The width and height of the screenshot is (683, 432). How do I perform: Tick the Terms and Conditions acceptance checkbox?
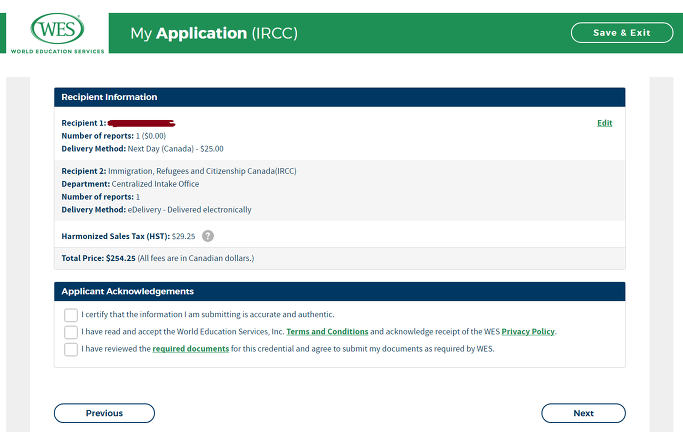pyautogui.click(x=71, y=332)
